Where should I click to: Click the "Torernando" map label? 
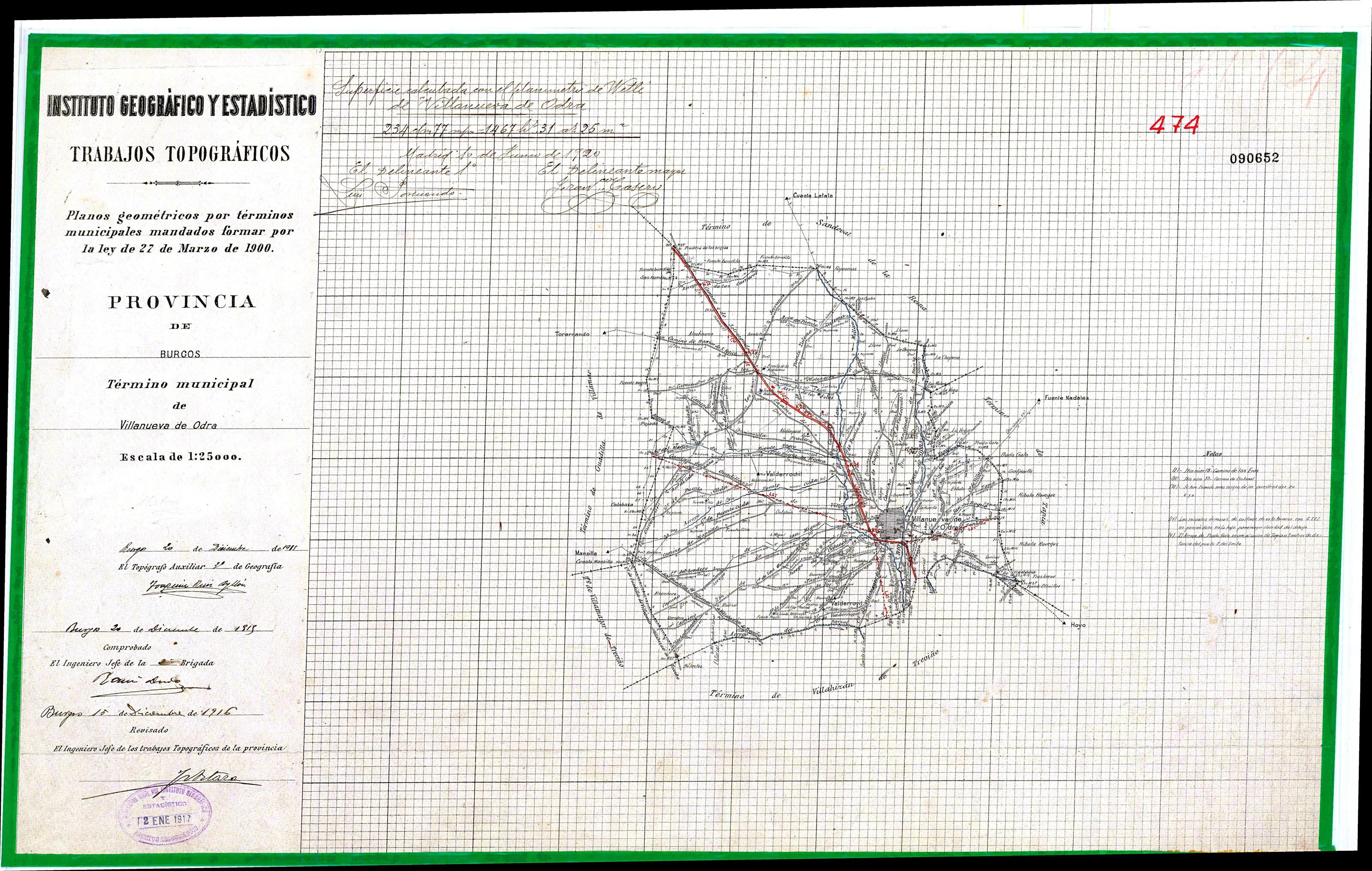click(x=572, y=334)
